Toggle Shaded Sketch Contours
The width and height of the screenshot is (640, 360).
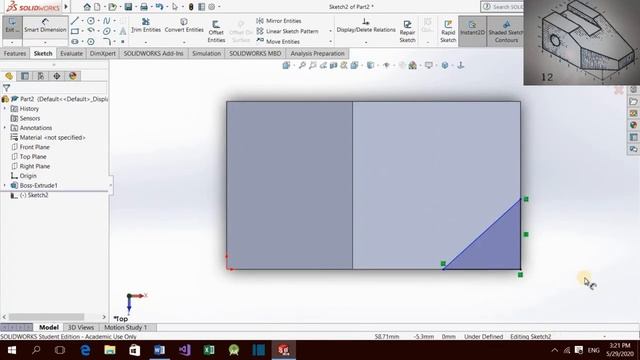point(506,31)
